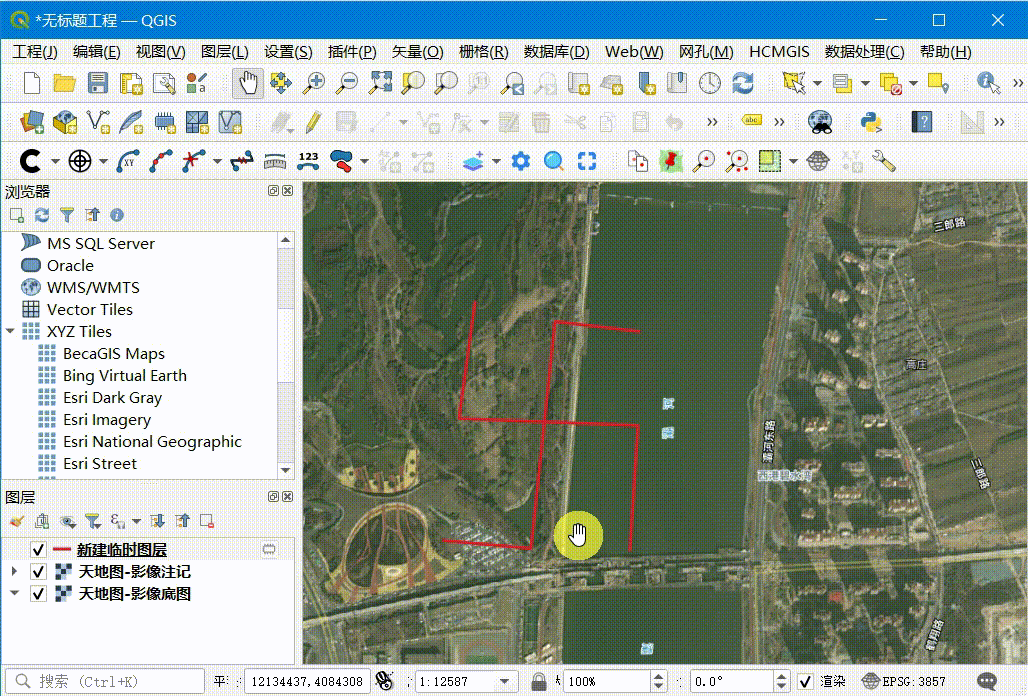Float the 图层 Layers panel
Screen dimensions: 1028x696
click(x=273, y=497)
